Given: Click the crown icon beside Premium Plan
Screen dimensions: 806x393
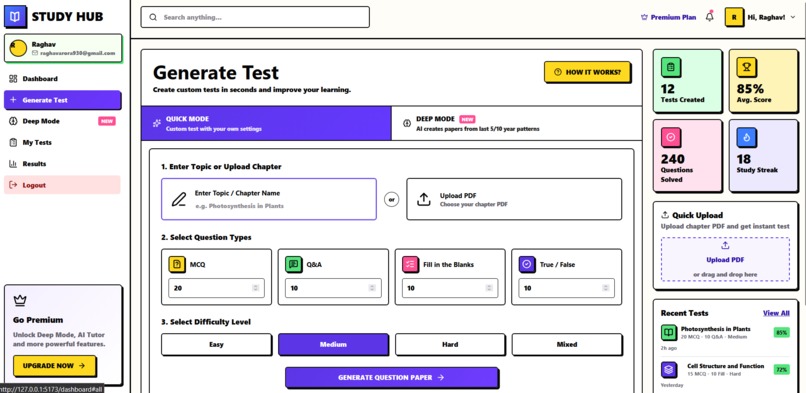Looking at the screenshot, I should click(644, 17).
